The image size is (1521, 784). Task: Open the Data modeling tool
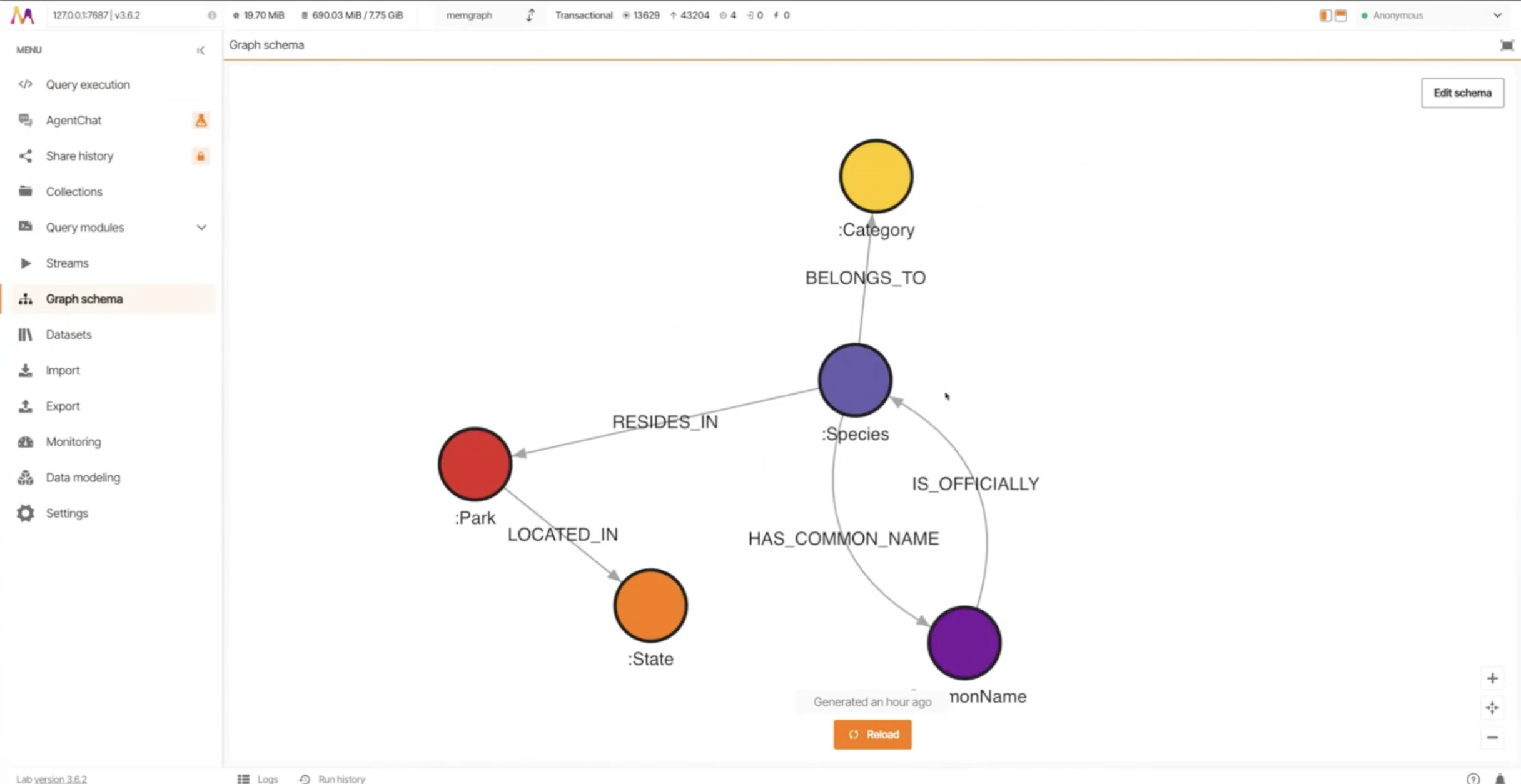(x=83, y=477)
